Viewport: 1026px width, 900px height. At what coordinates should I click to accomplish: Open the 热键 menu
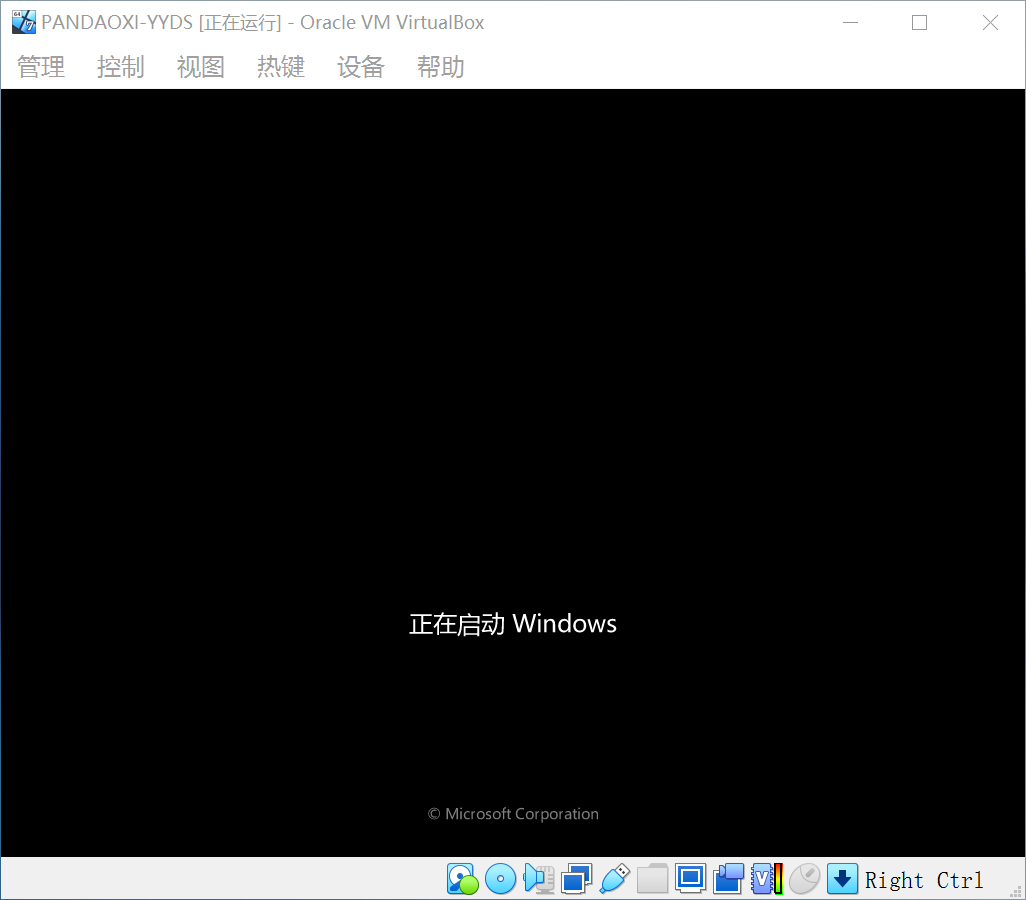(x=281, y=67)
